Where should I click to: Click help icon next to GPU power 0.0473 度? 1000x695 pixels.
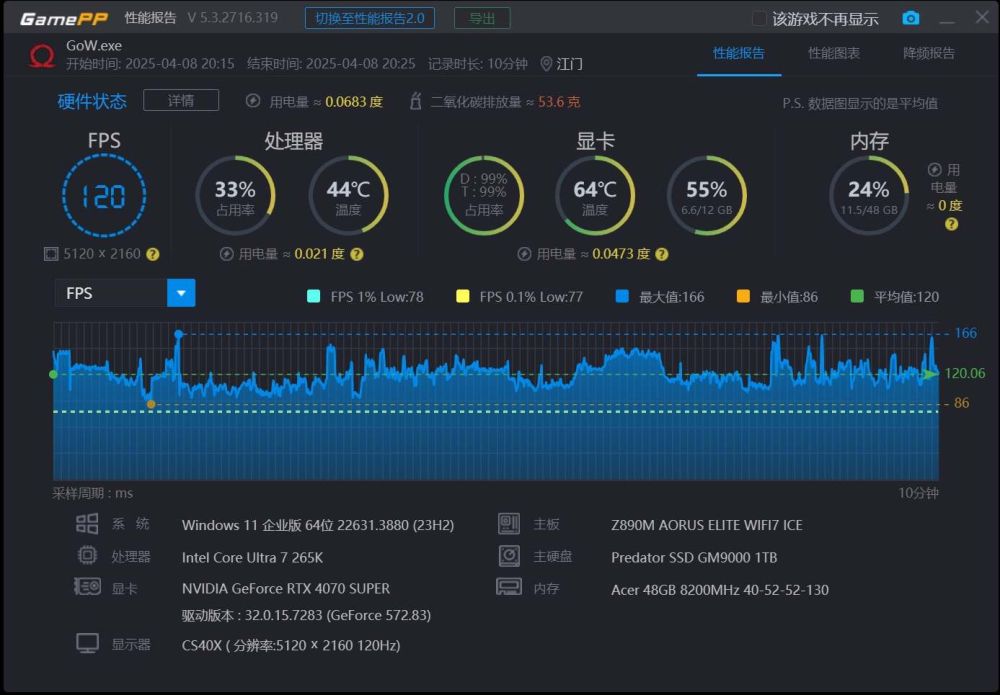[662, 254]
